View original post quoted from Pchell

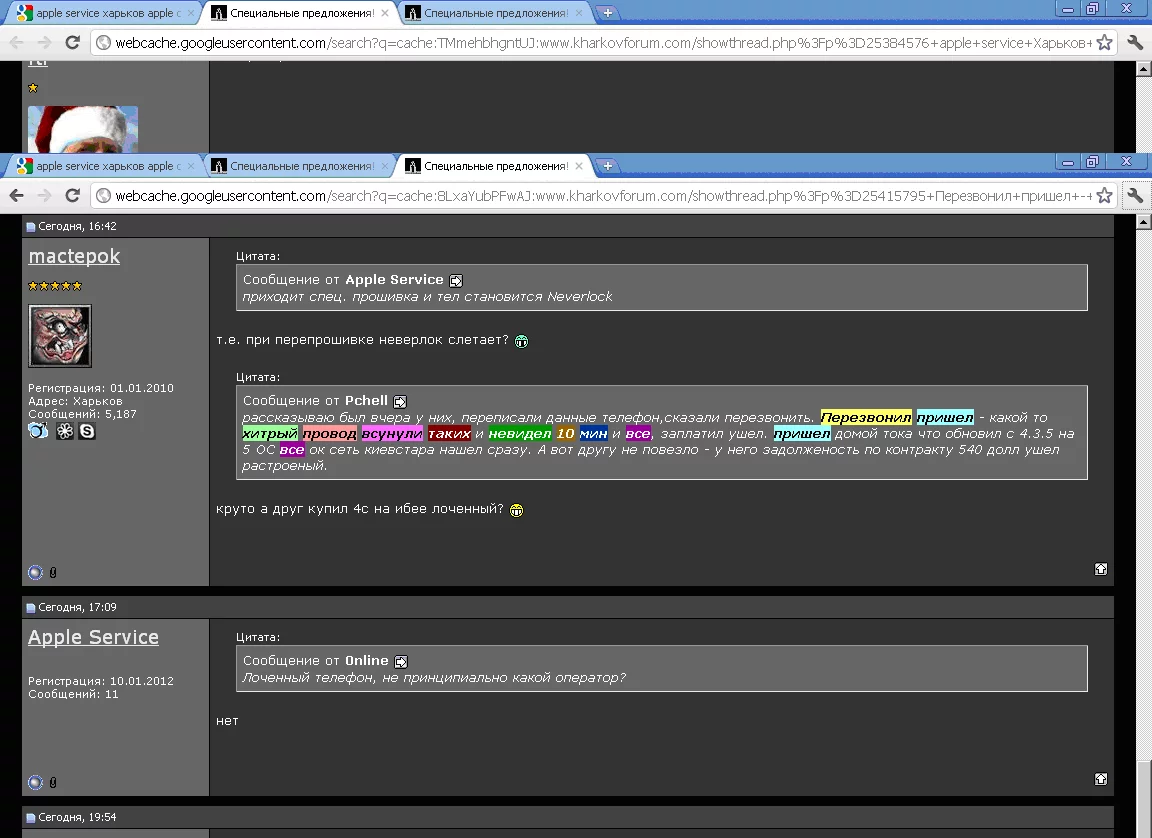(400, 402)
